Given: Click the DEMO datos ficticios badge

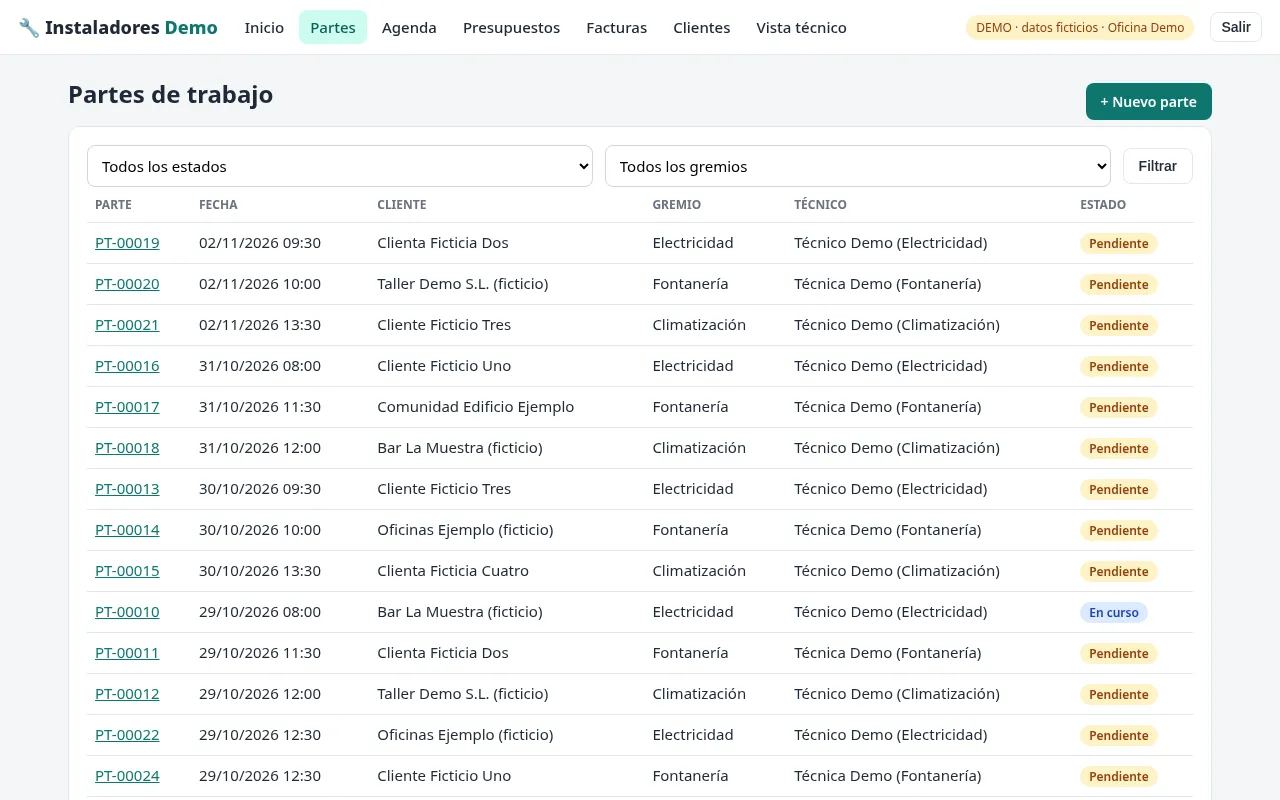Looking at the screenshot, I should (1080, 28).
